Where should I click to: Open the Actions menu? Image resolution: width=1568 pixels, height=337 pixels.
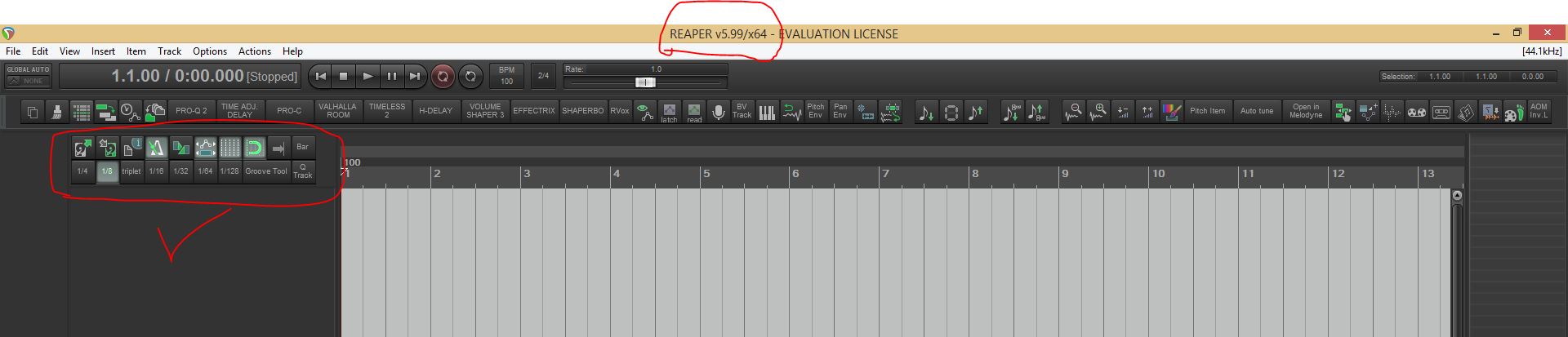pyautogui.click(x=255, y=51)
